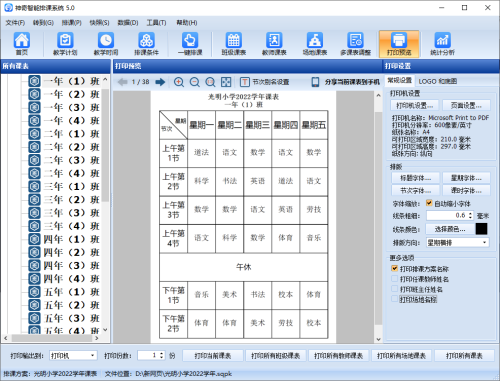
Task: Switch to the LOGO 和底图 tab
Action: pos(437,81)
